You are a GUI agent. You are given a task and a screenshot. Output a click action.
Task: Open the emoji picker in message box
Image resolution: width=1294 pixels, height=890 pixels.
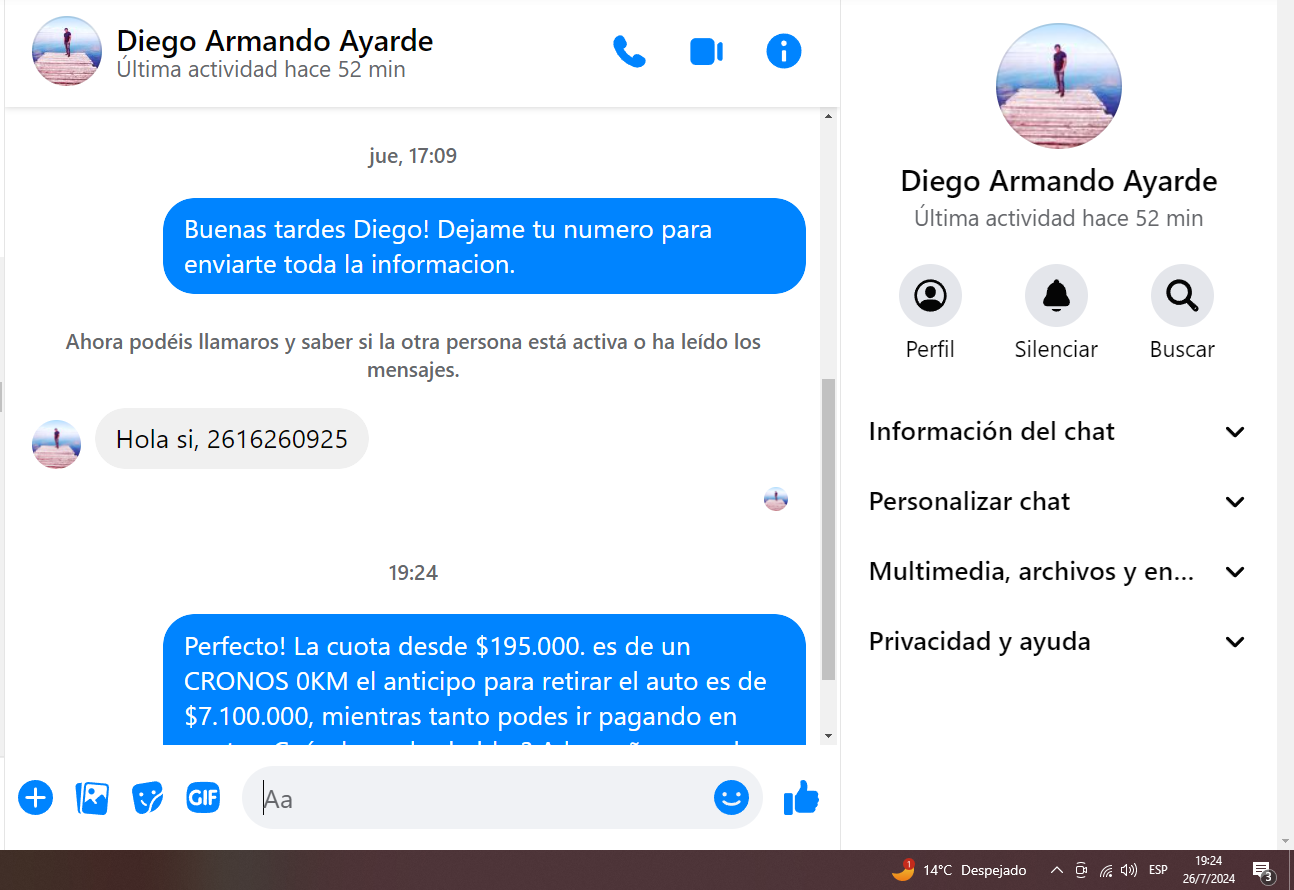(x=731, y=798)
